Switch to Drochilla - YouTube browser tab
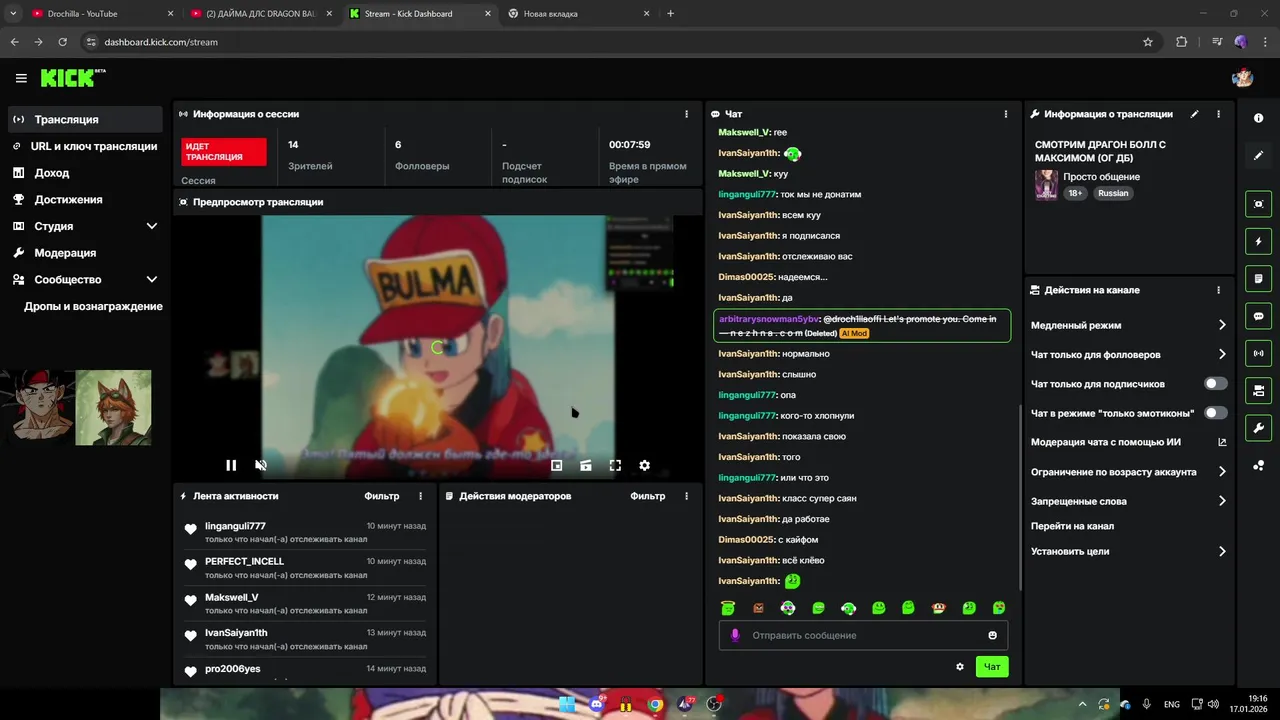This screenshot has height=720, width=1280. point(102,14)
